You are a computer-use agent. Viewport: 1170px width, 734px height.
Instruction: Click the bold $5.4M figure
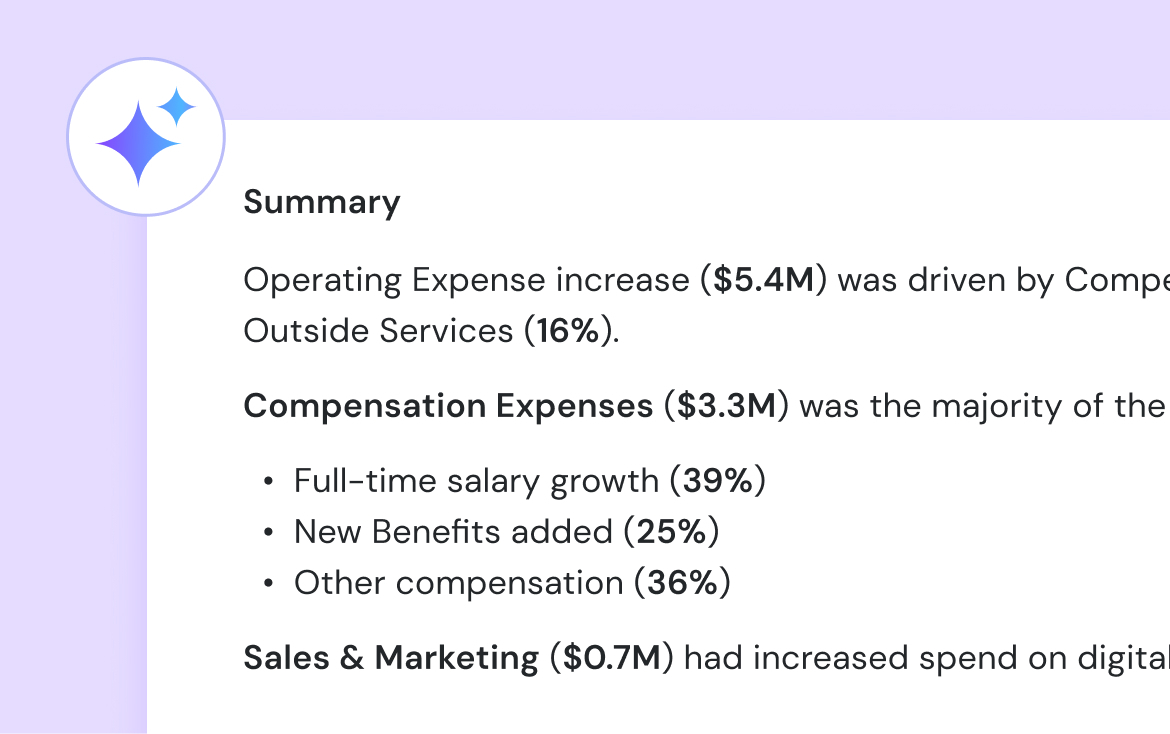(764, 281)
